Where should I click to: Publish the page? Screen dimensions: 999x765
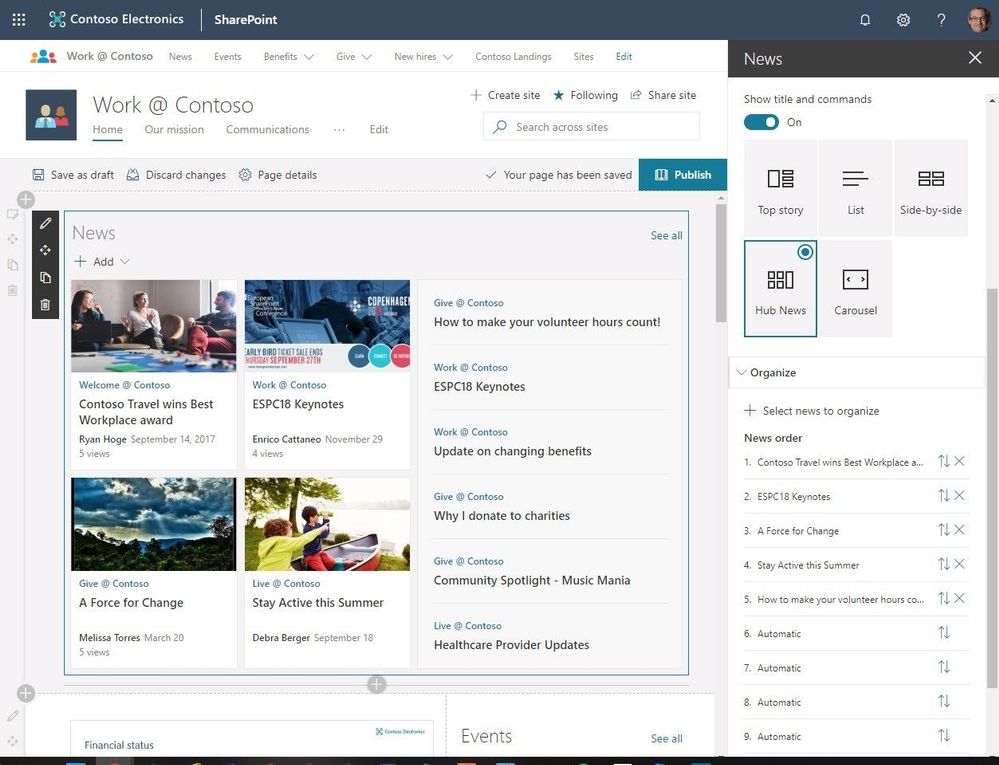tap(683, 175)
